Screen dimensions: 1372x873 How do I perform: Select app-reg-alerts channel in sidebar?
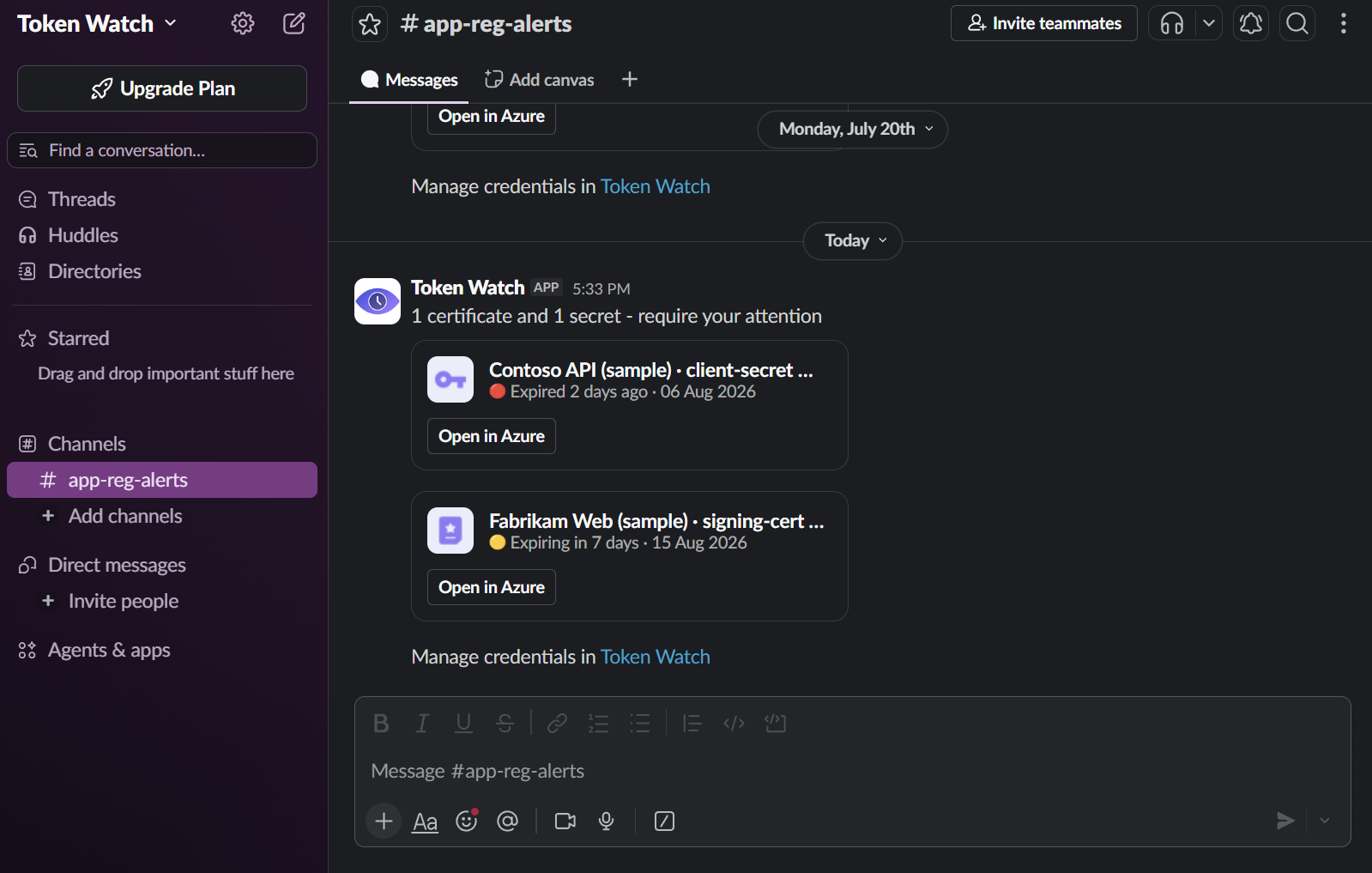162,480
